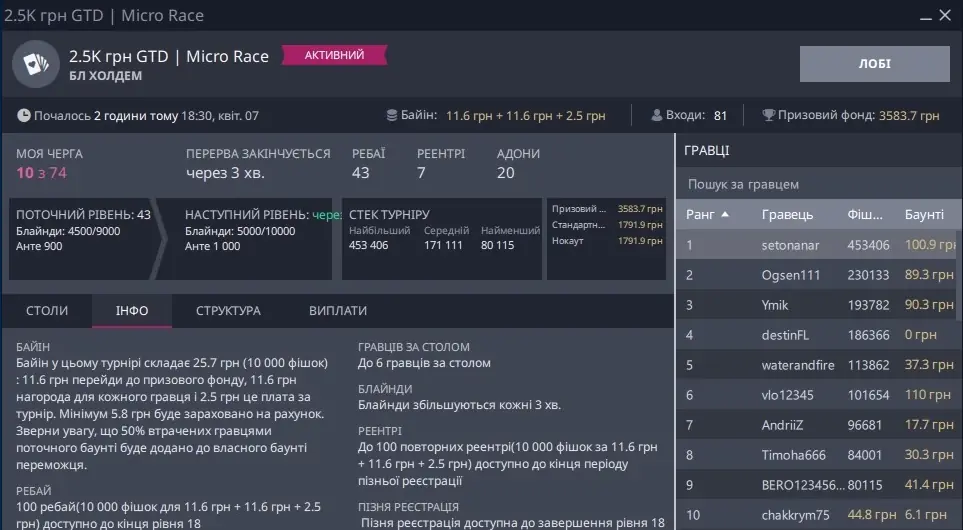The image size is (963, 530).
Task: Click the clock icon beside start time
Action: pos(24,116)
